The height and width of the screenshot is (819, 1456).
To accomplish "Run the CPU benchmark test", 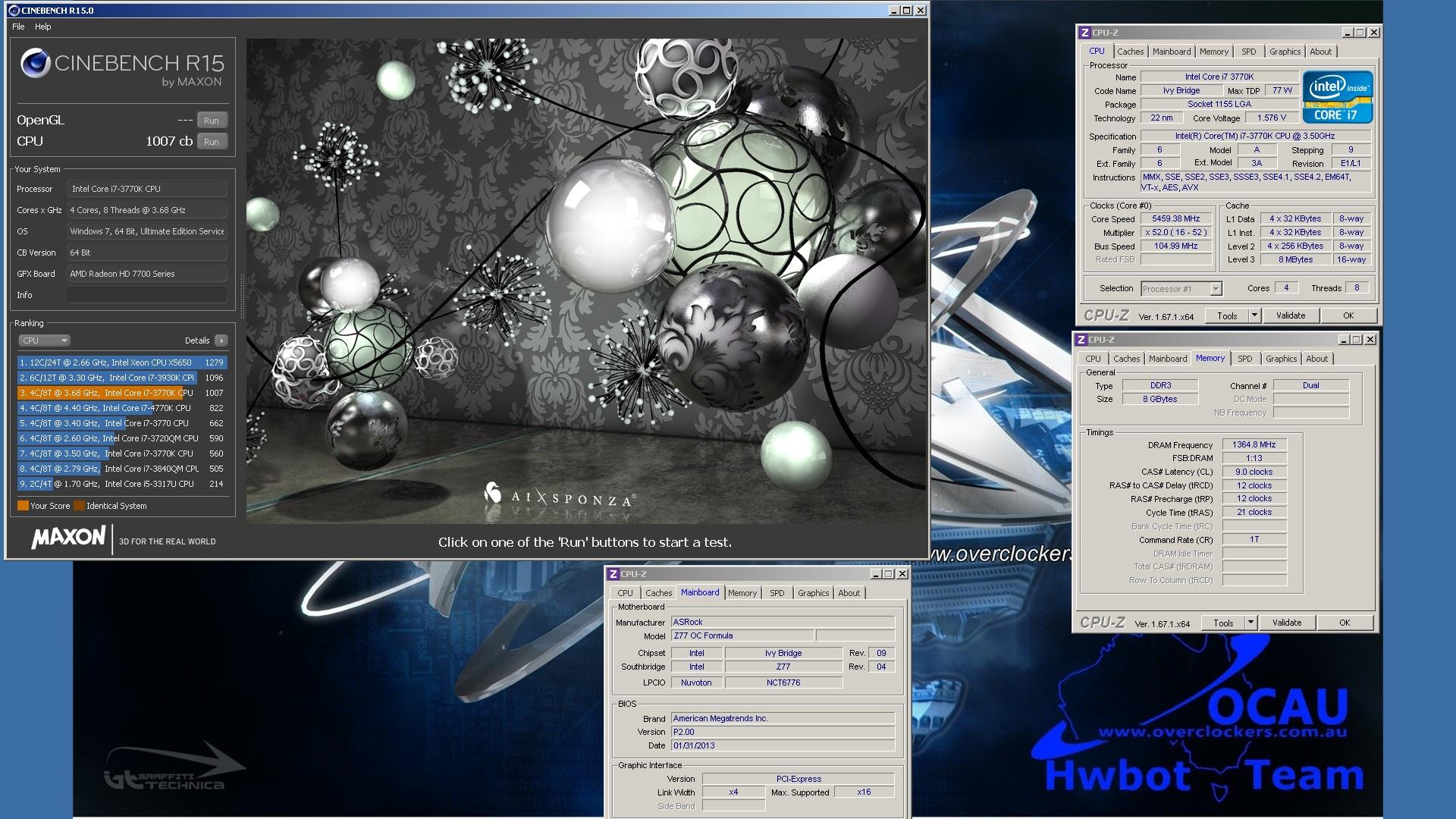I will (212, 142).
